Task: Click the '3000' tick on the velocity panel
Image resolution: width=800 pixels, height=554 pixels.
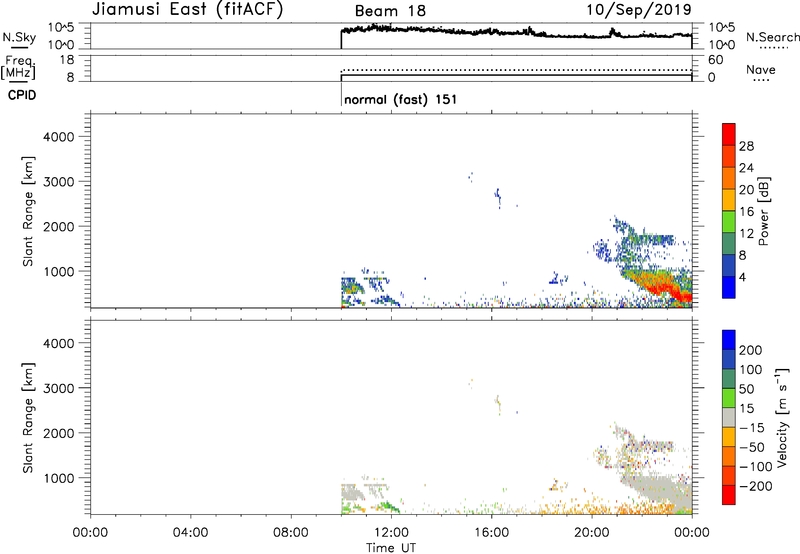Action: (x=58, y=388)
